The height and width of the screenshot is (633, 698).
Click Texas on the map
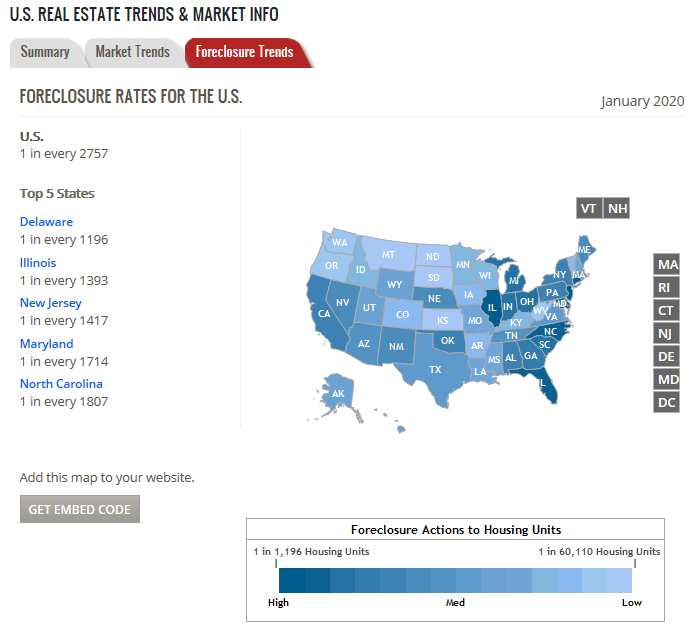(435, 369)
